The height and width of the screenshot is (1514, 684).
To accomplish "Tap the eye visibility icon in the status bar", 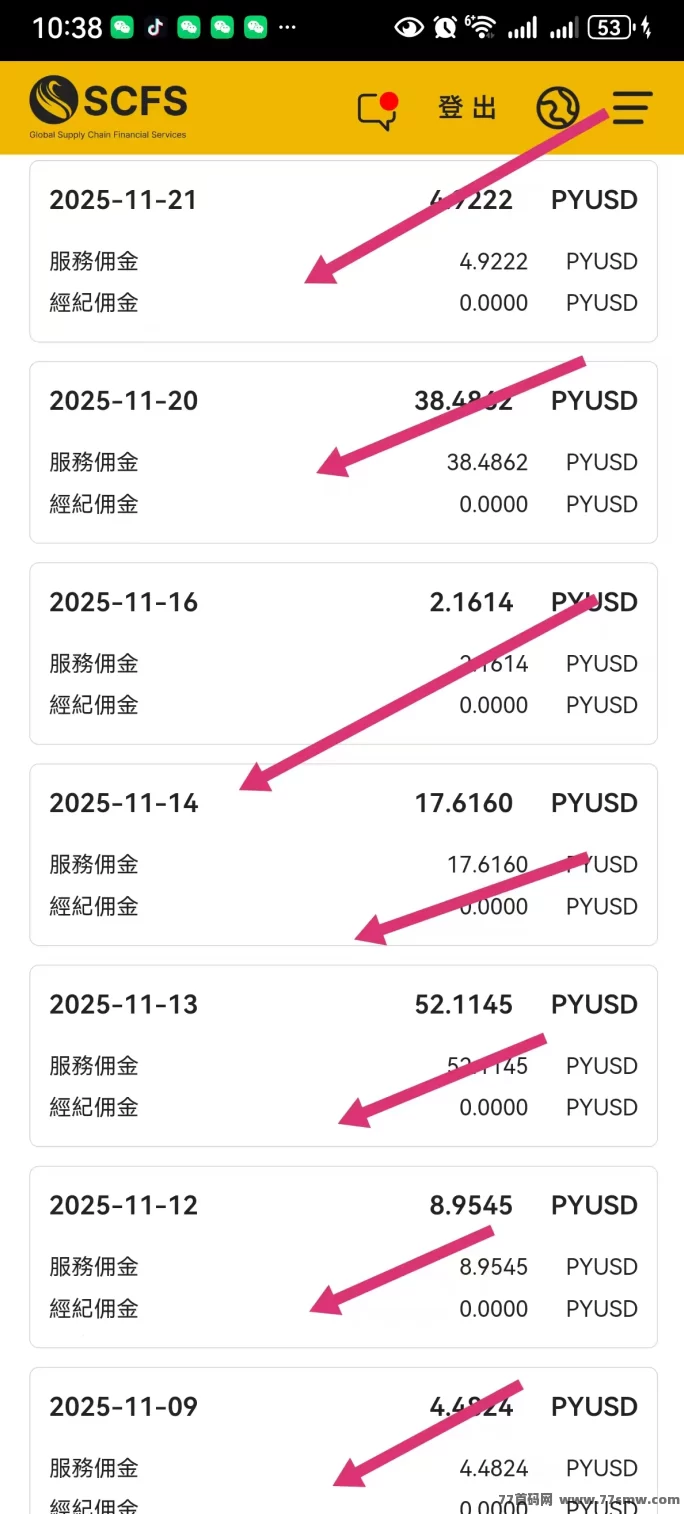I will (410, 27).
